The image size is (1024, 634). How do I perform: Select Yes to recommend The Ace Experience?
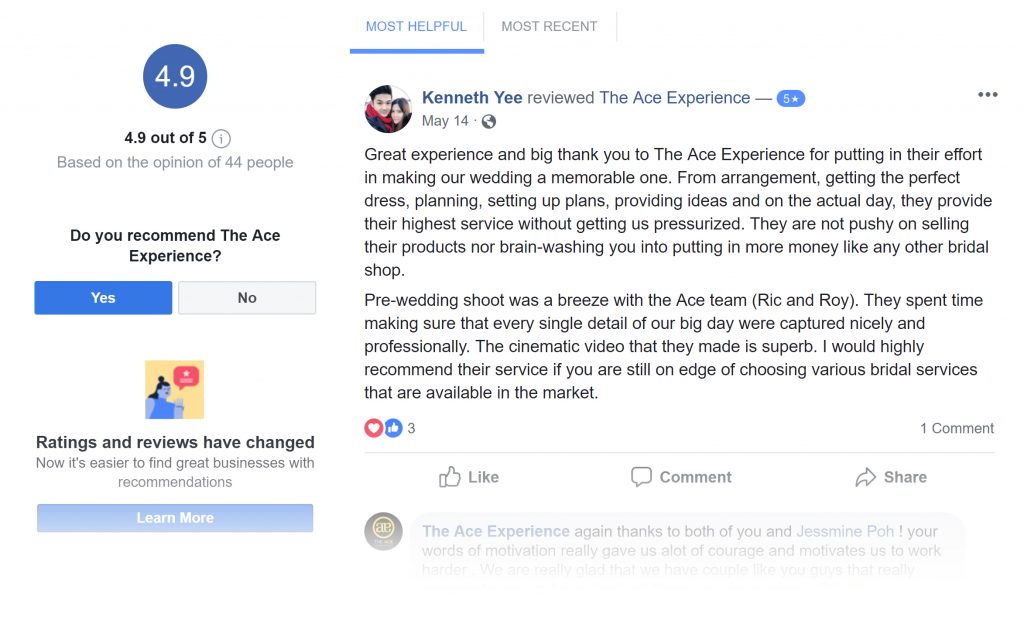pyautogui.click(x=103, y=298)
